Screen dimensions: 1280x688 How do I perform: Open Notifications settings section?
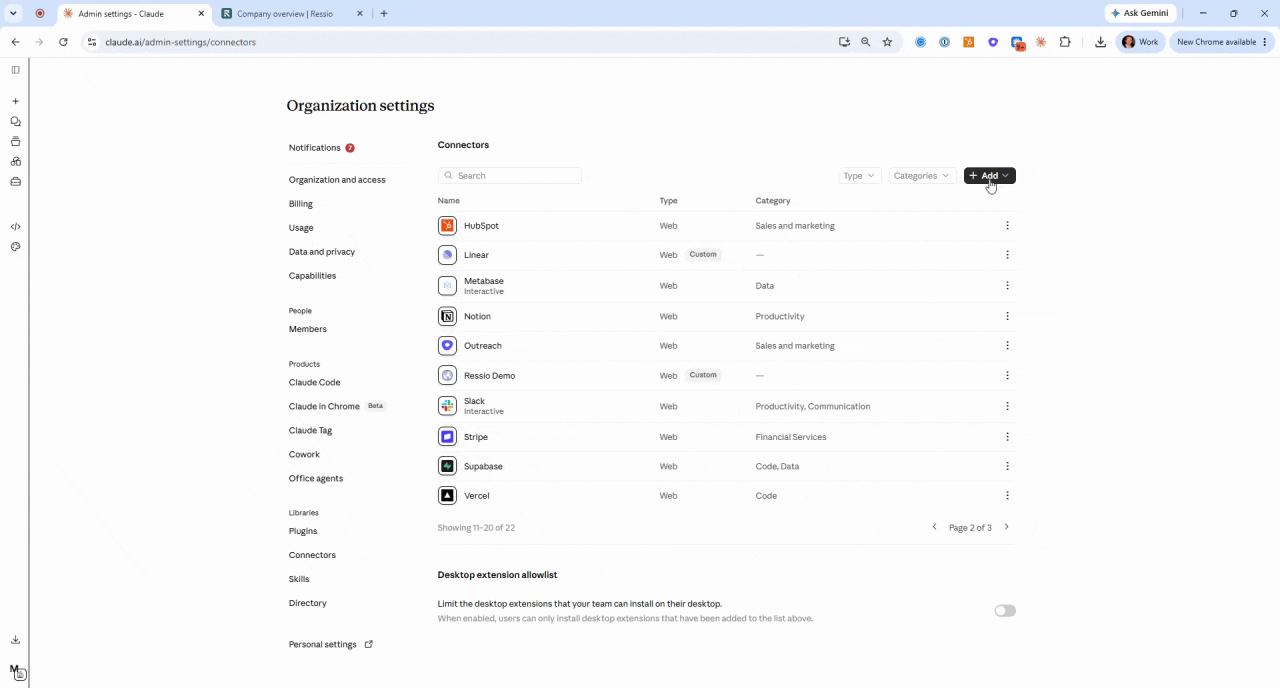[315, 148]
